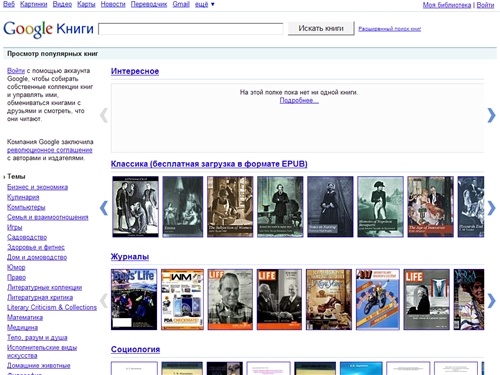Select the Домашние животные topic
Viewport: 500px width, 375px height.
(39, 366)
